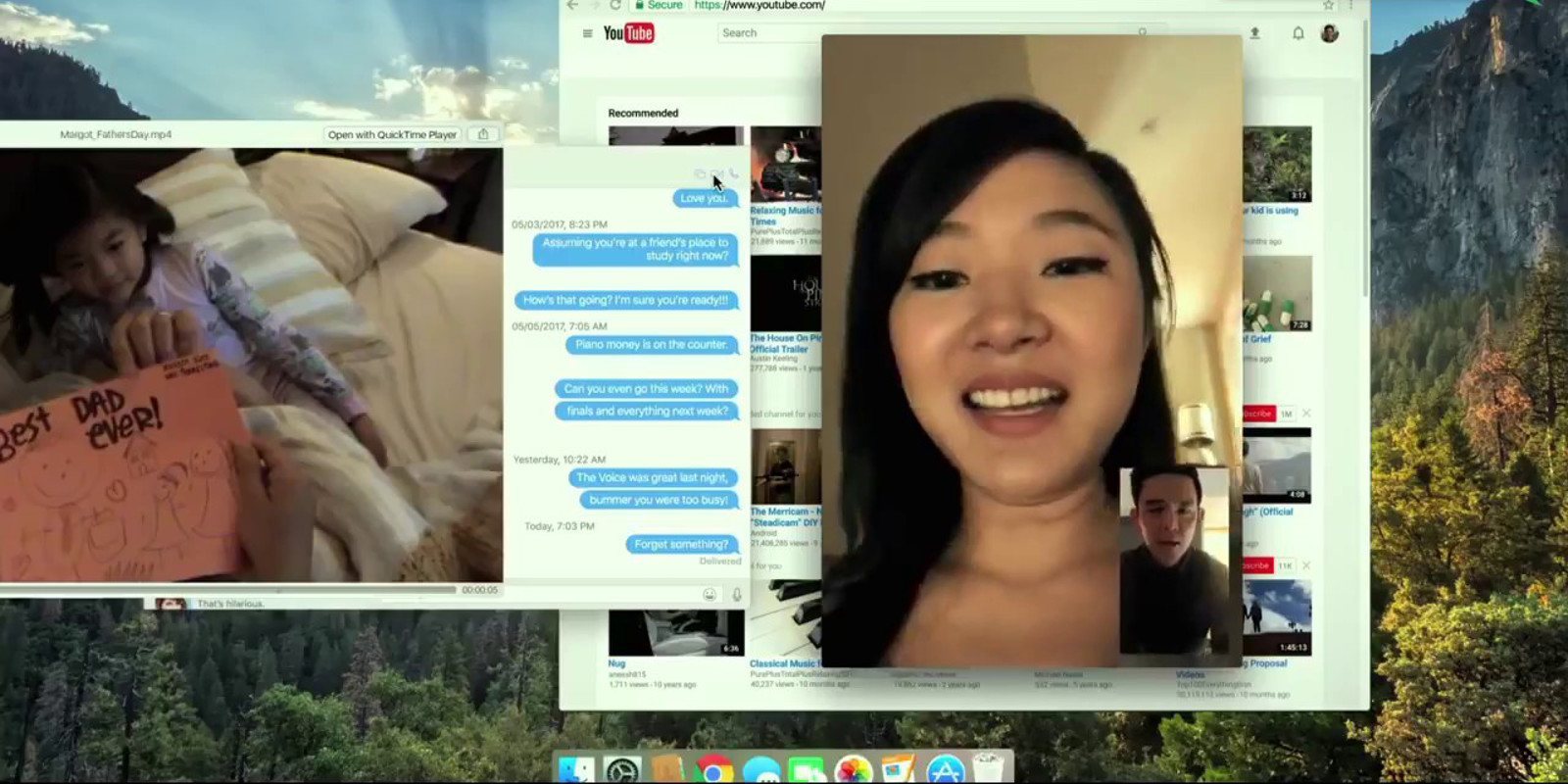Reload the page in Chrome

(x=614, y=5)
